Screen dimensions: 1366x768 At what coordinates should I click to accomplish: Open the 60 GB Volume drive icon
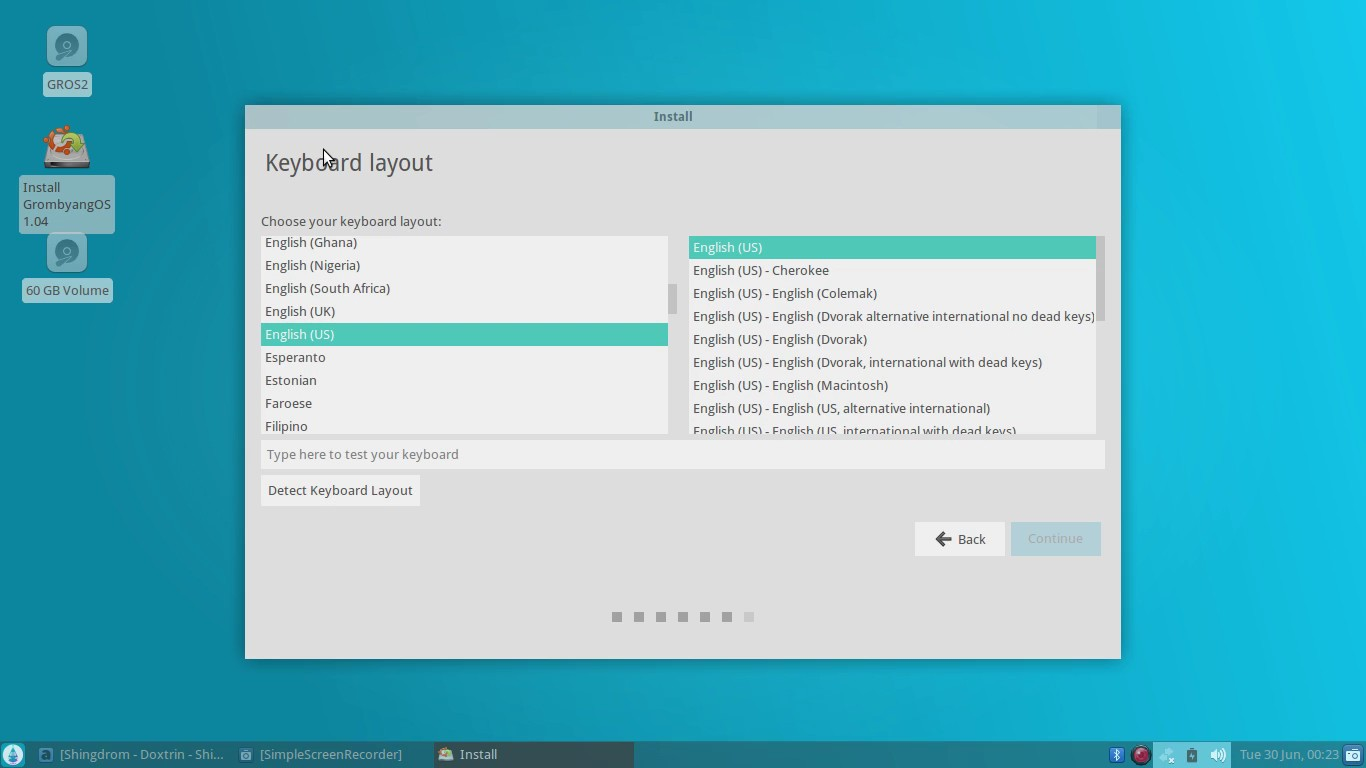coord(67,253)
